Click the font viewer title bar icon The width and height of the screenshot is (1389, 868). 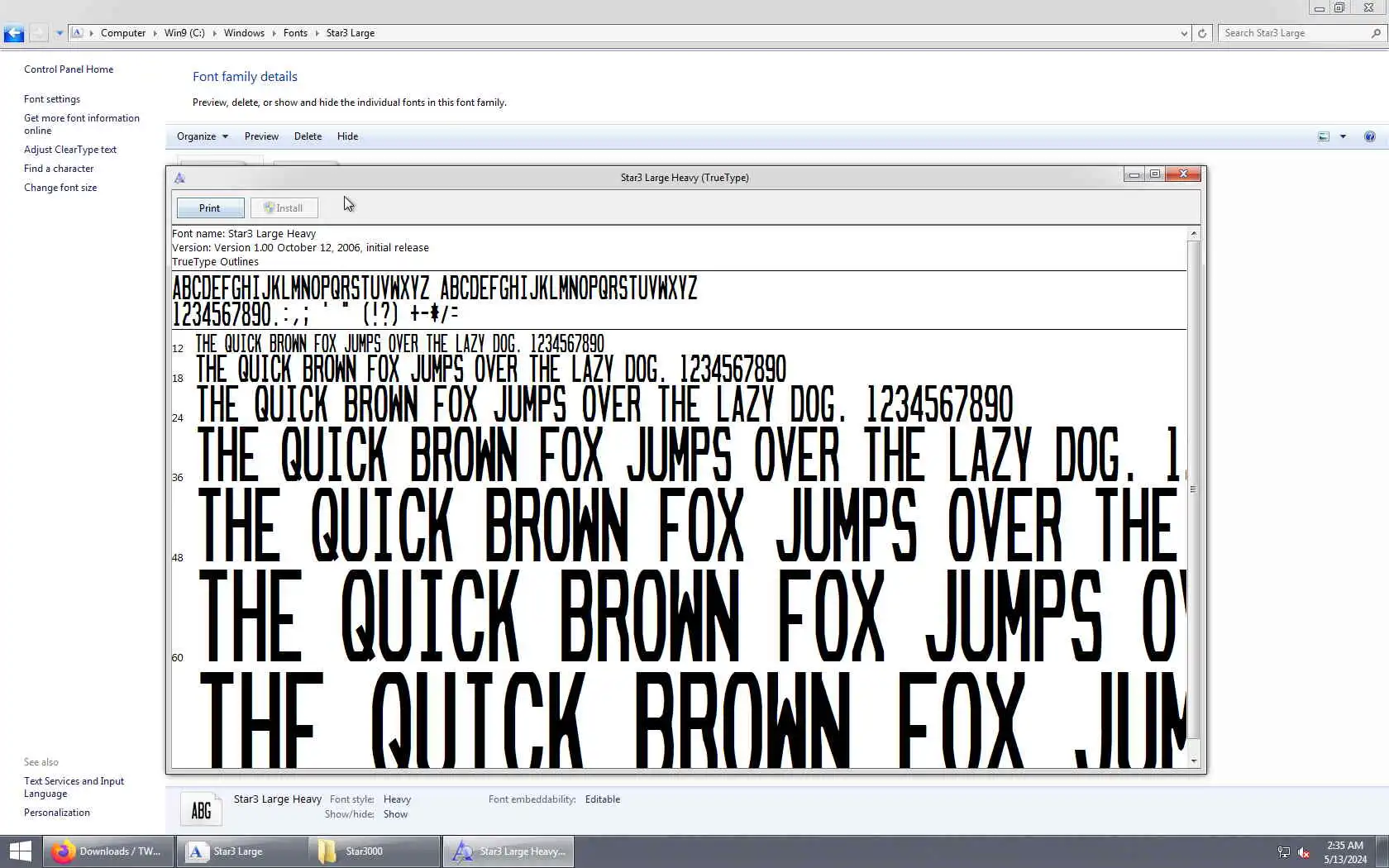179,178
